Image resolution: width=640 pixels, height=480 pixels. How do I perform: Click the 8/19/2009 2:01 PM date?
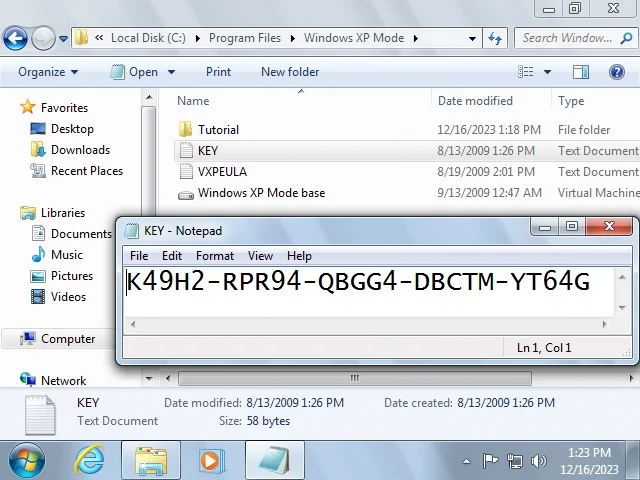(x=486, y=171)
